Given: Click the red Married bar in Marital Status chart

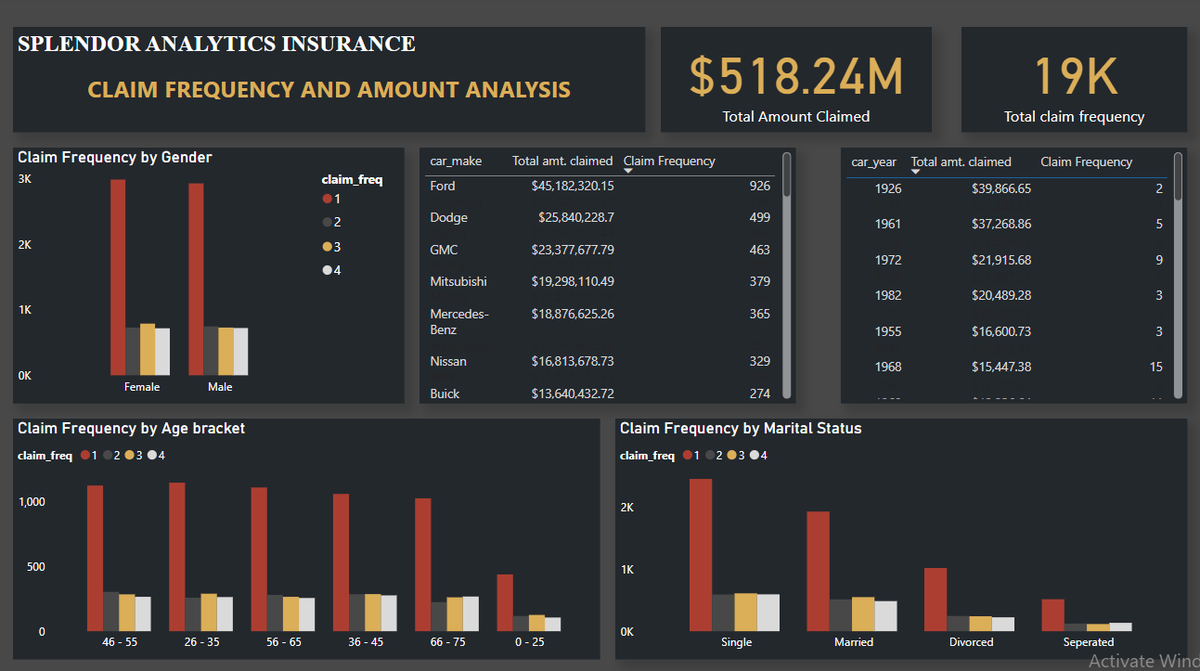Looking at the screenshot, I should [818, 572].
